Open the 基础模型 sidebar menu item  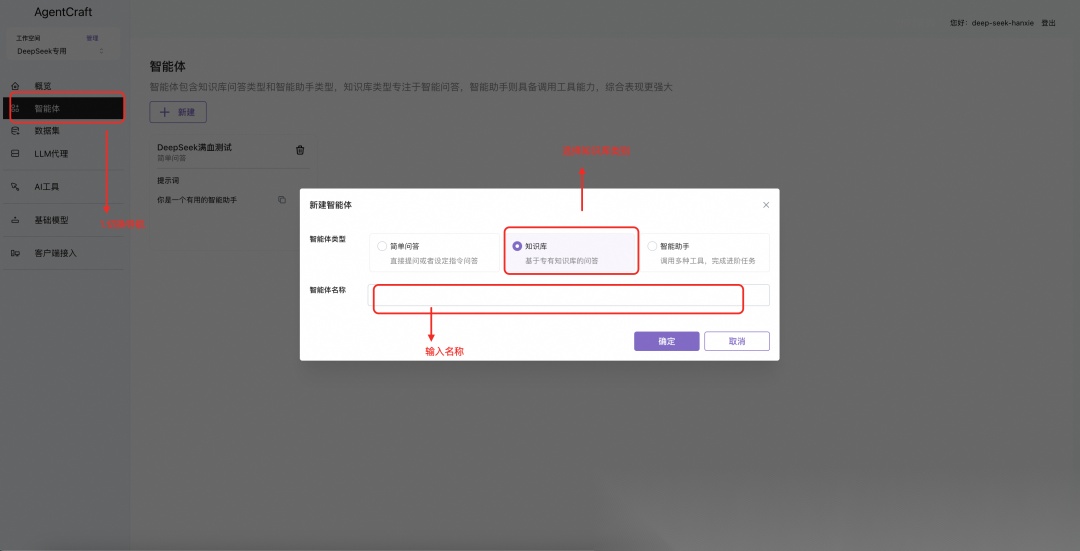[63, 220]
